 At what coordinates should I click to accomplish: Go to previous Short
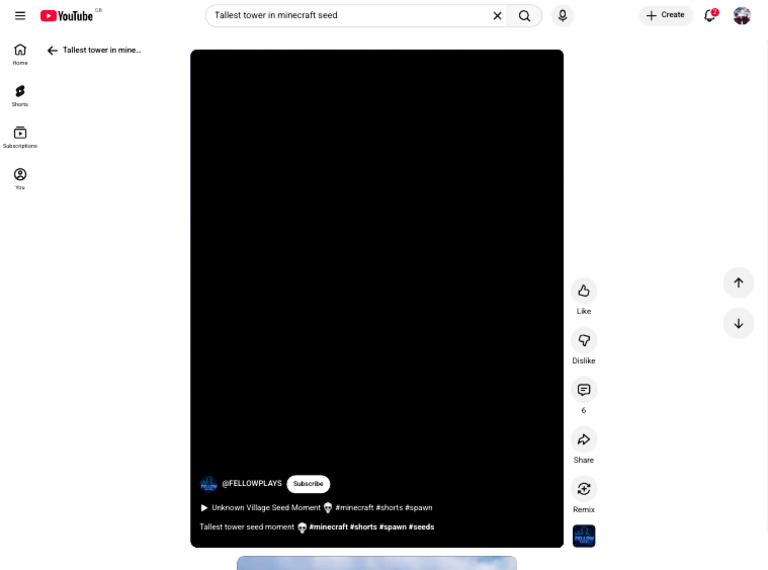click(x=738, y=283)
